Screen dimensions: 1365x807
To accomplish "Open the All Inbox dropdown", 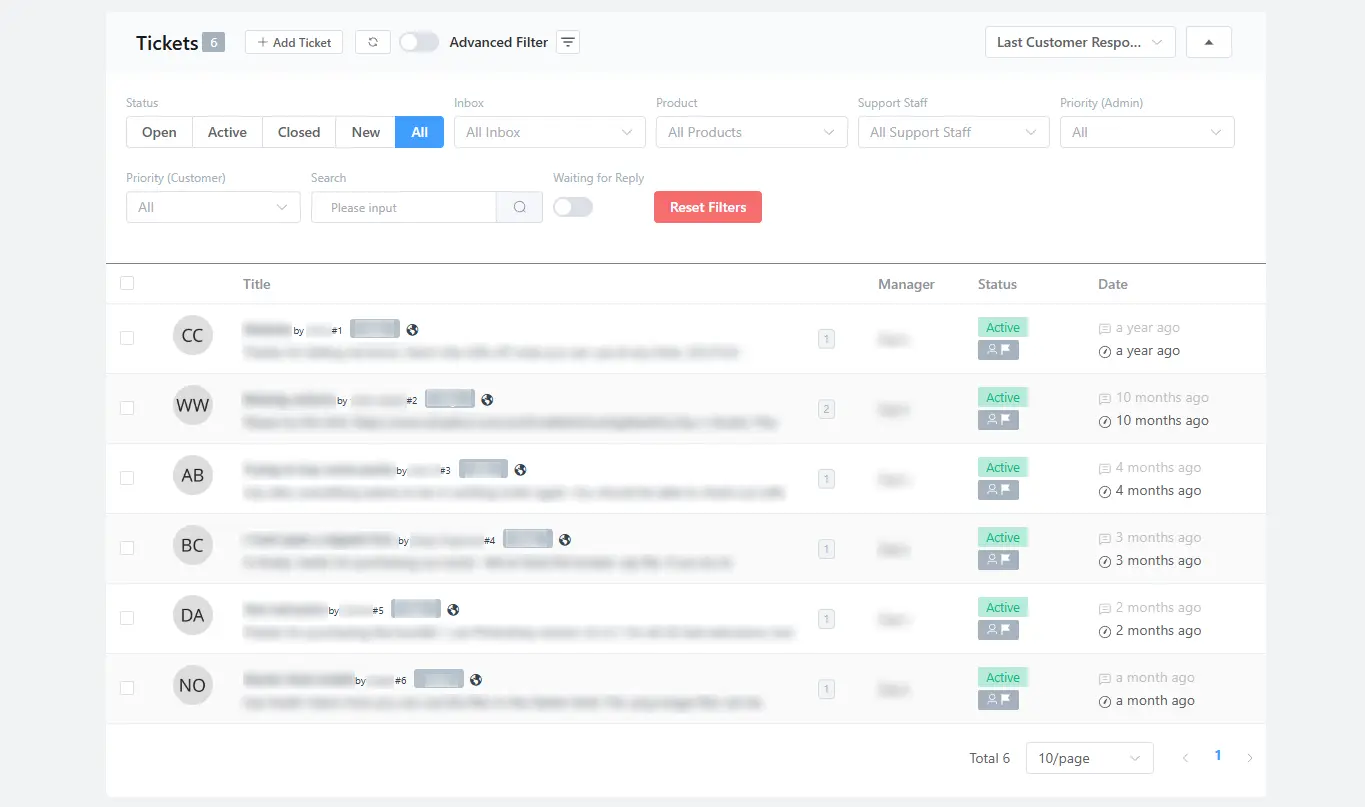I will pos(550,132).
